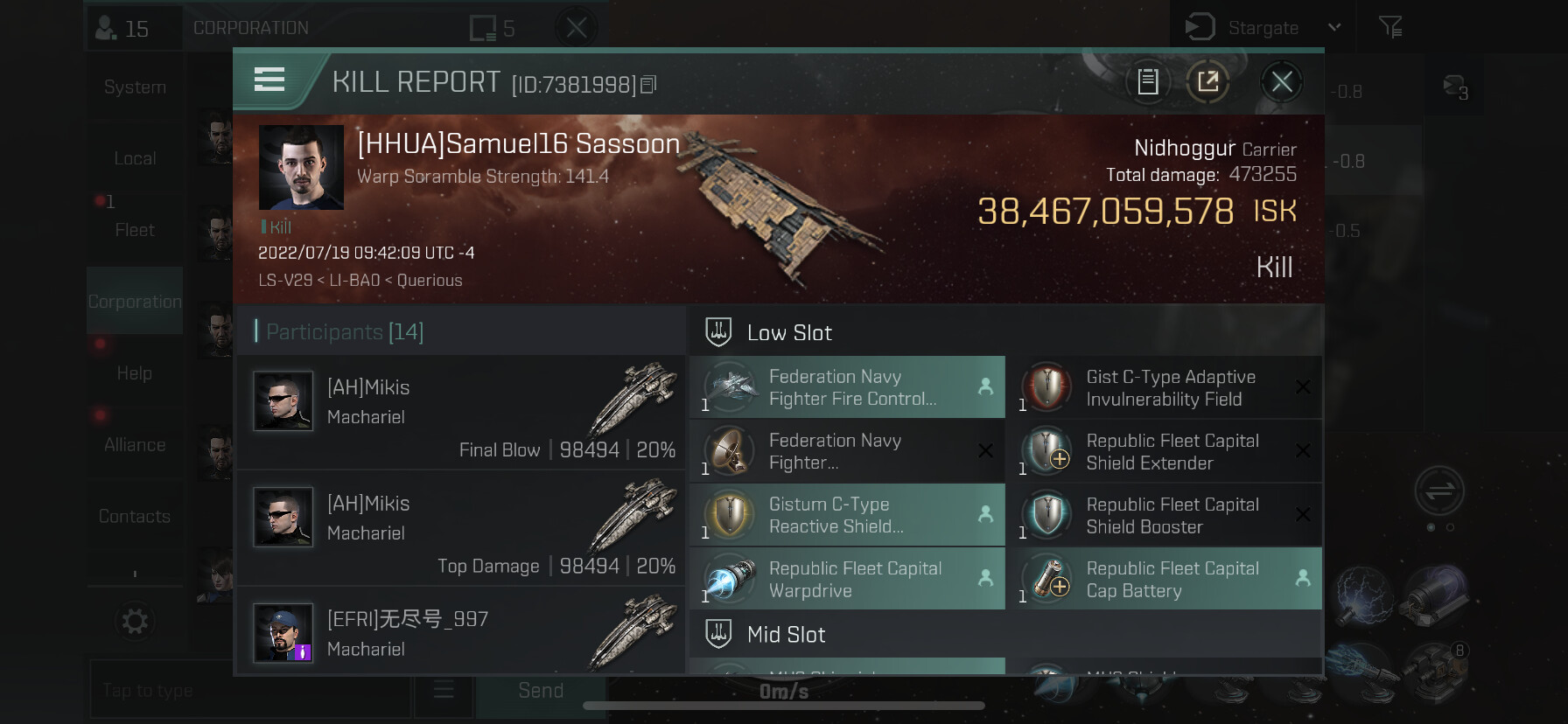Click the Republic Fleet Capital Warpdrive icon
This screenshot has width=1568, height=724.
(x=729, y=580)
